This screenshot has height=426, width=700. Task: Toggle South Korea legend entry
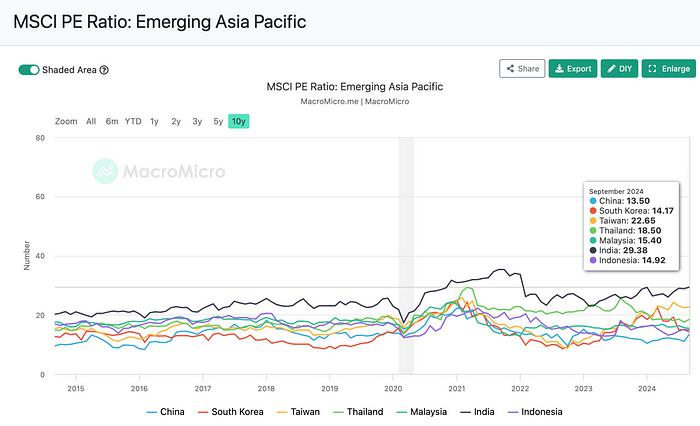(230, 412)
